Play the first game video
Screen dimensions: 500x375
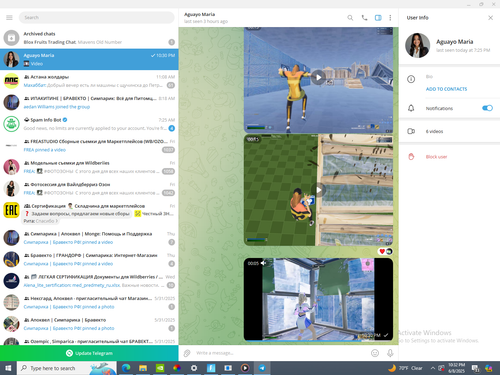318,78
